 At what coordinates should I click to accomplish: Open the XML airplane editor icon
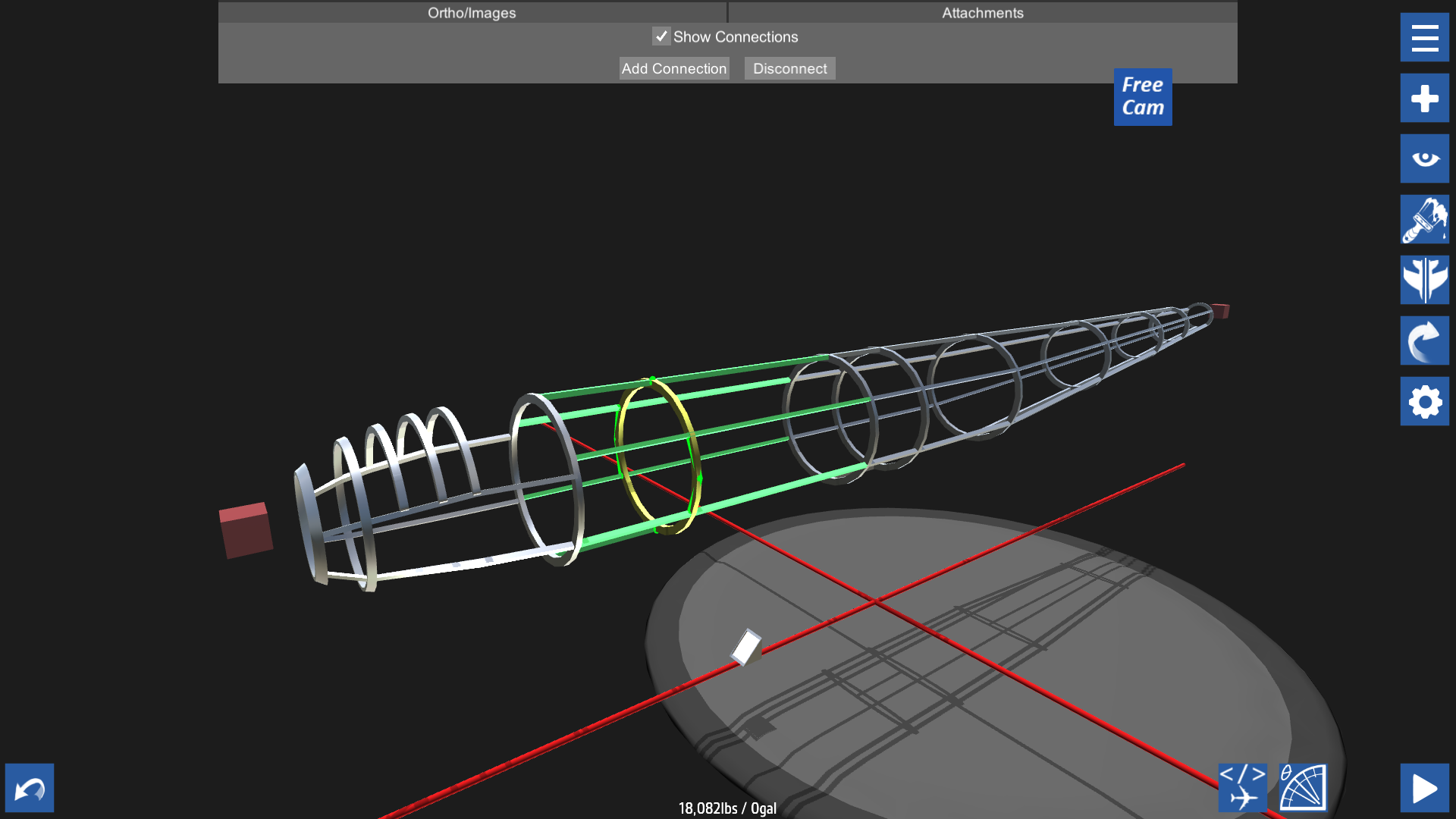(x=1242, y=788)
